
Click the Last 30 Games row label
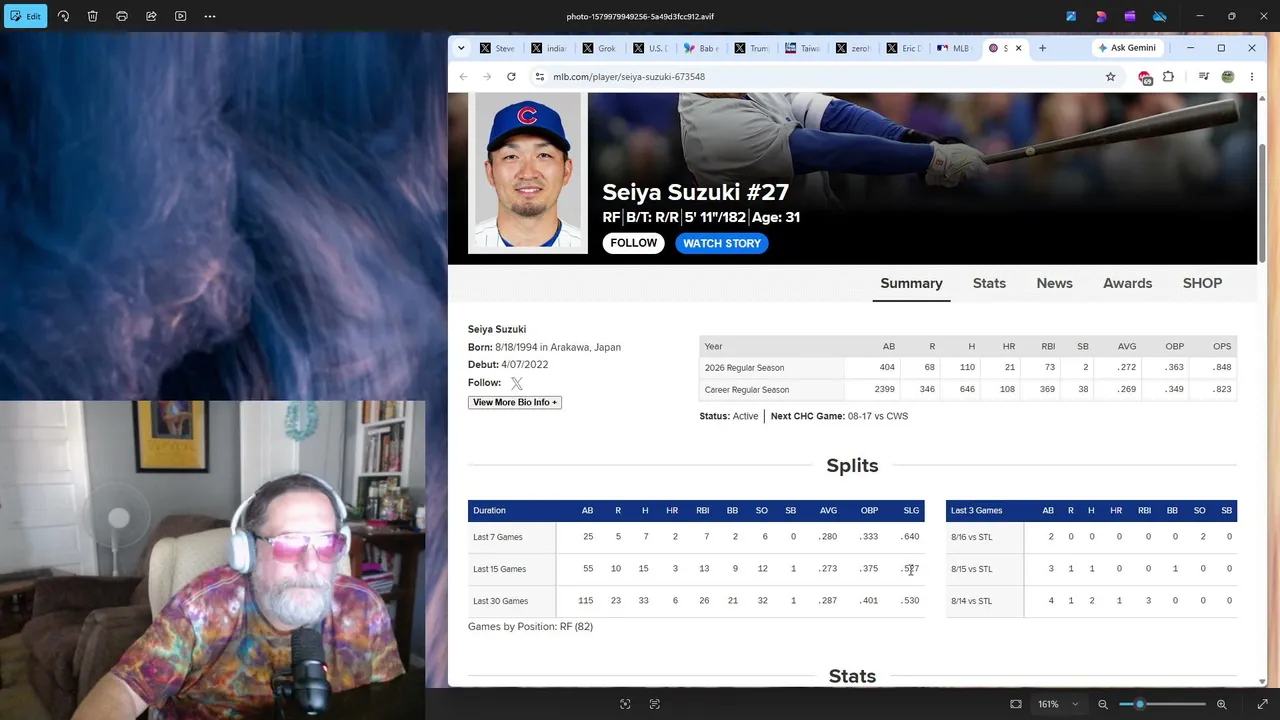click(500, 601)
